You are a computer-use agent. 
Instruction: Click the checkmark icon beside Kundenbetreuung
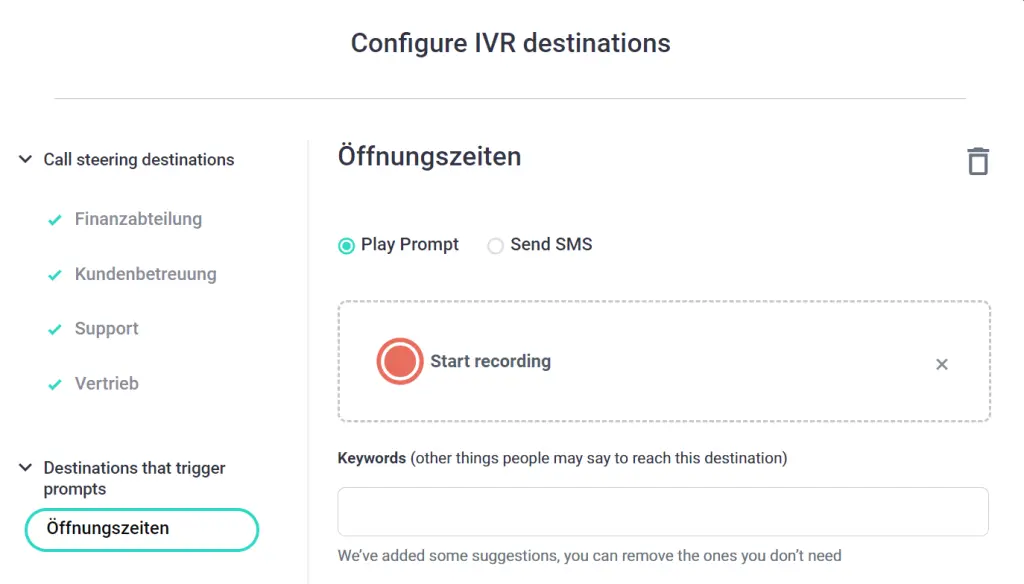pos(55,275)
